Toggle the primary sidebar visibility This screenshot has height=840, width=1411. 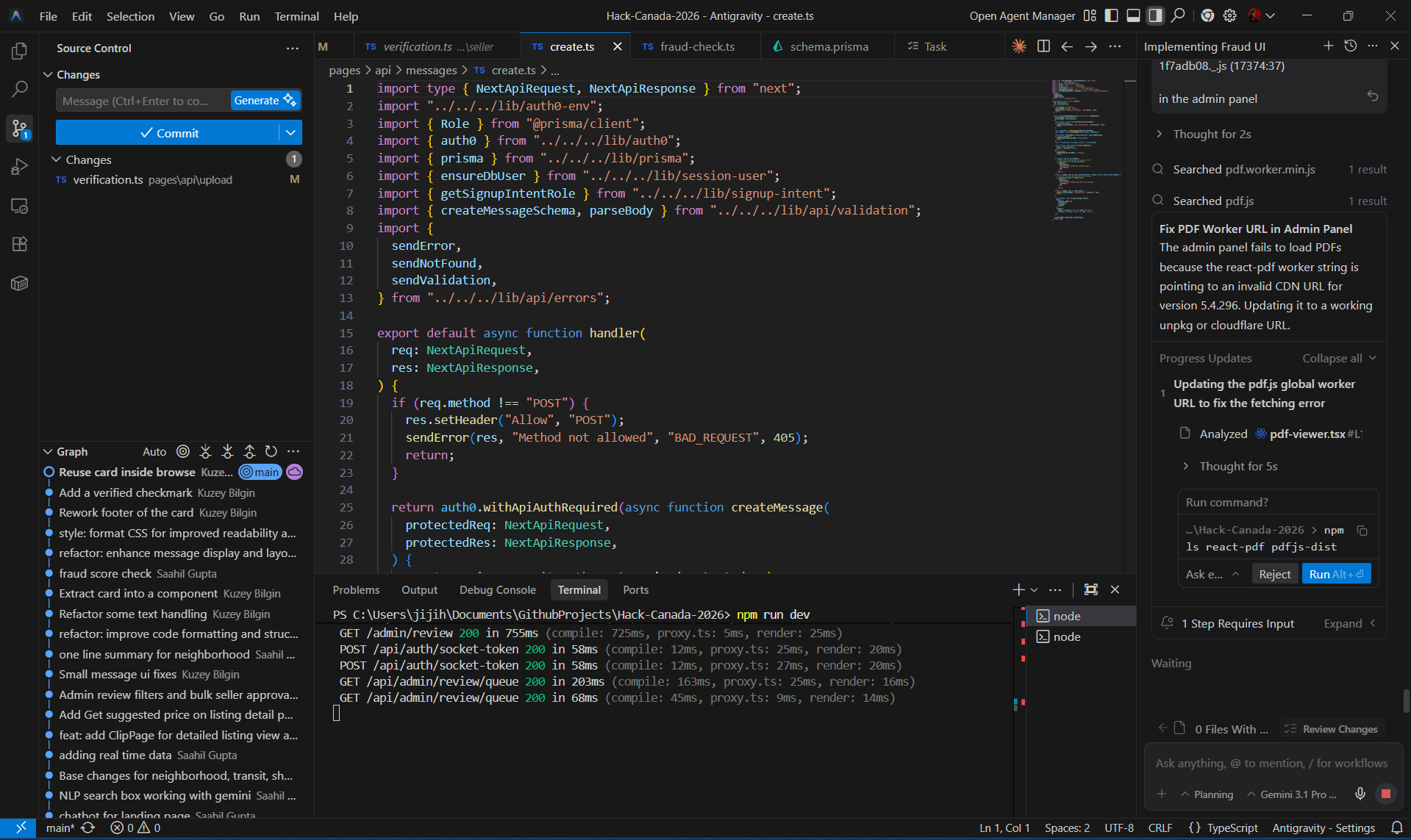coord(1112,15)
